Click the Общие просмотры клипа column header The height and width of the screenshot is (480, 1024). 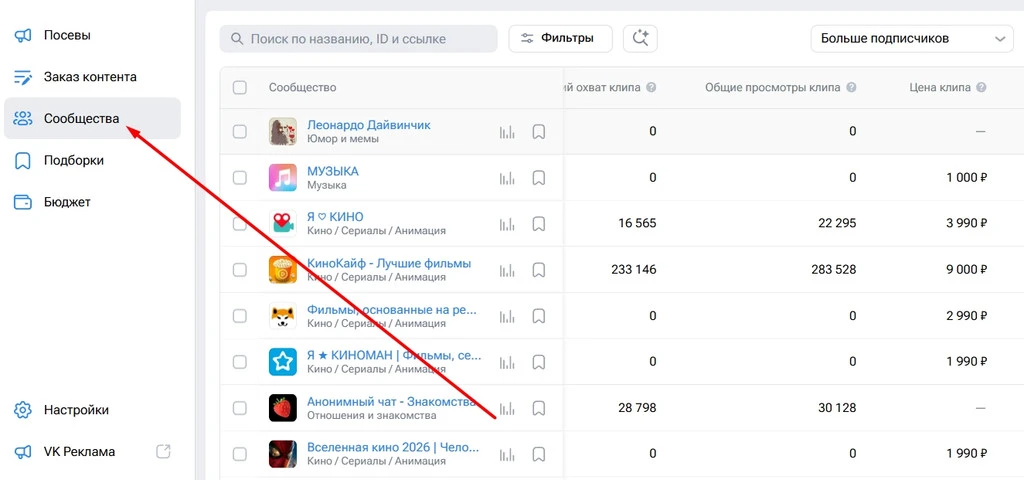click(773, 88)
